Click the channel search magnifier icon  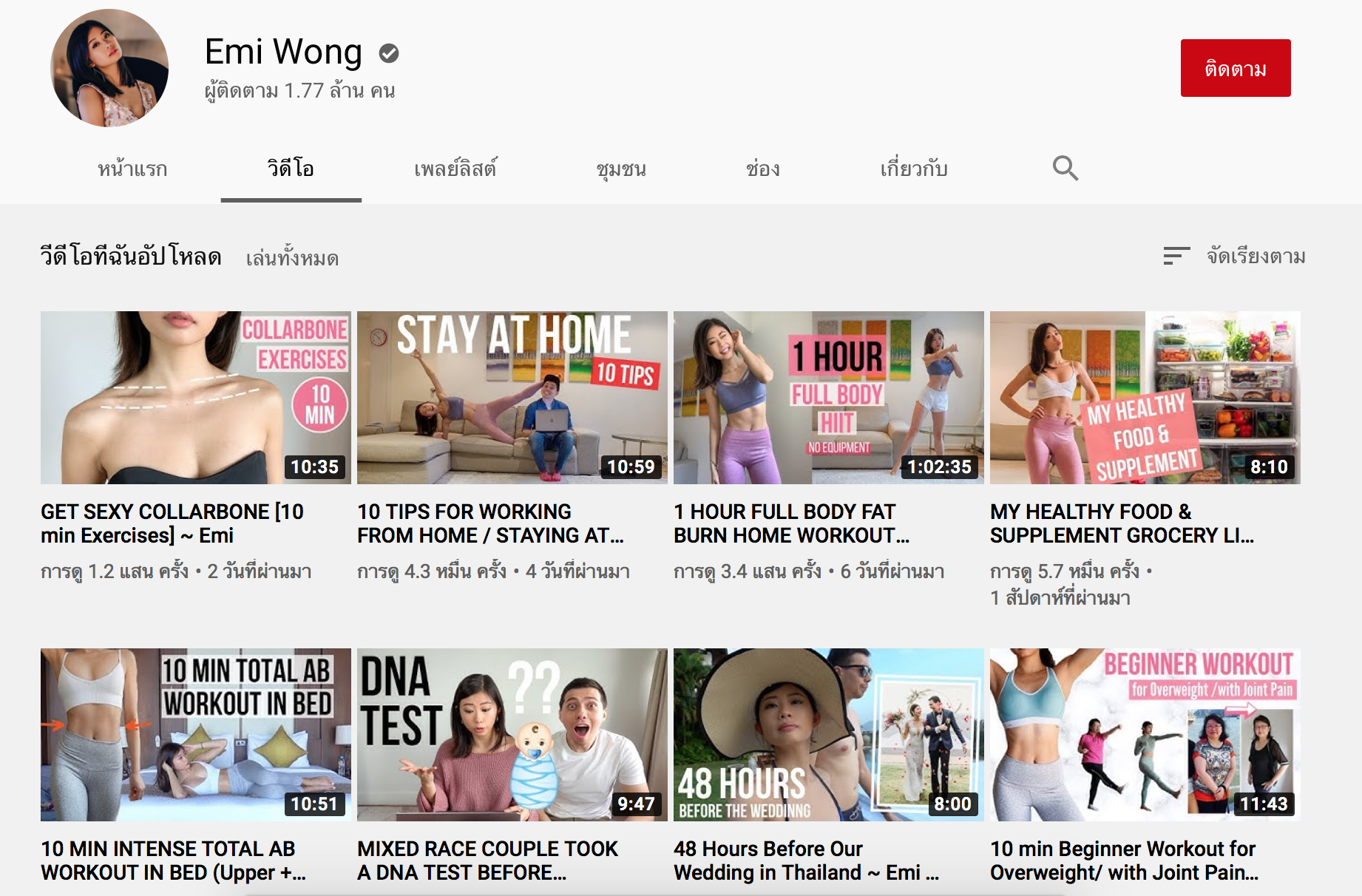(x=1065, y=169)
